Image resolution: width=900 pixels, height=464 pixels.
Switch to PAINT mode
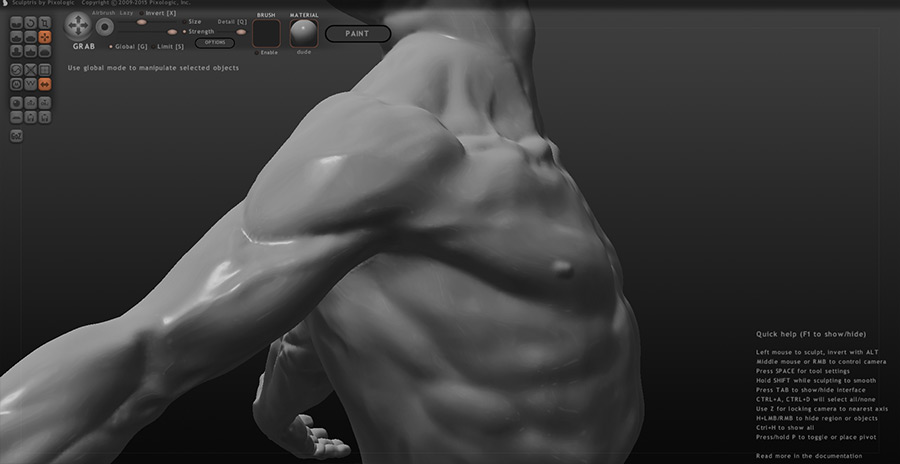pyautogui.click(x=357, y=34)
